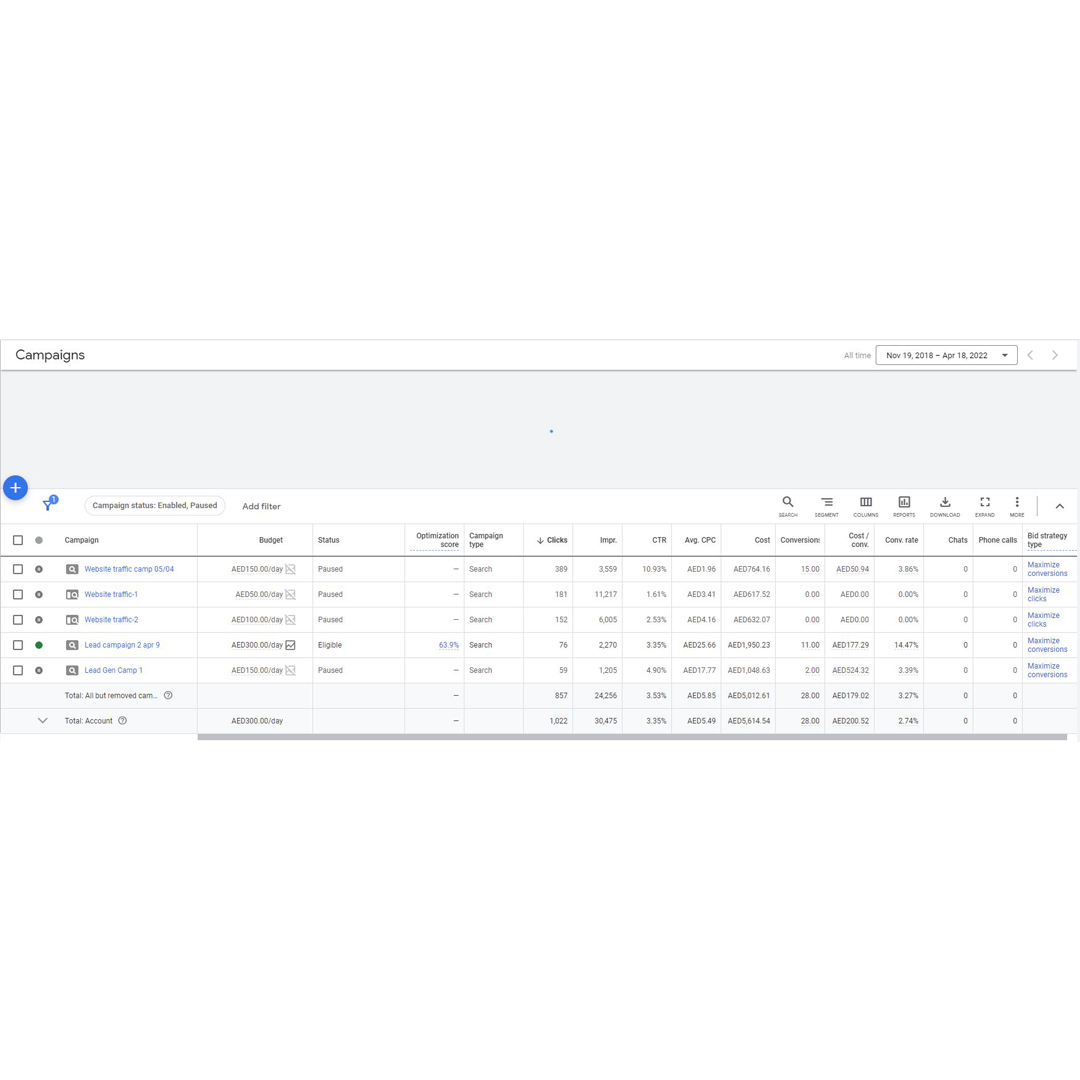
Task: Open the Columns editor
Action: (866, 506)
